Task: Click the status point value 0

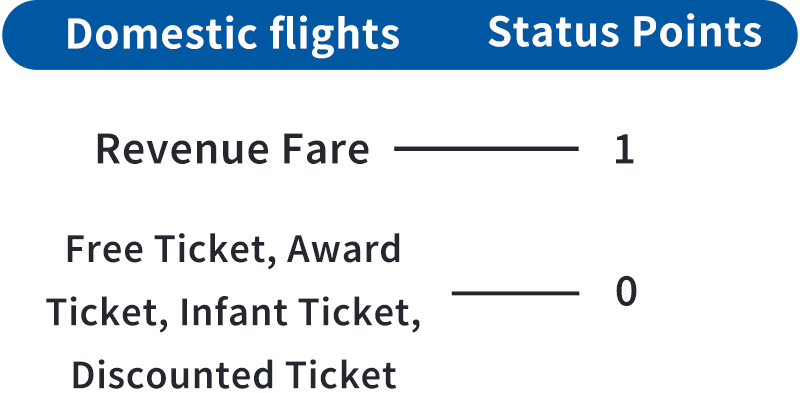Action: (626, 292)
